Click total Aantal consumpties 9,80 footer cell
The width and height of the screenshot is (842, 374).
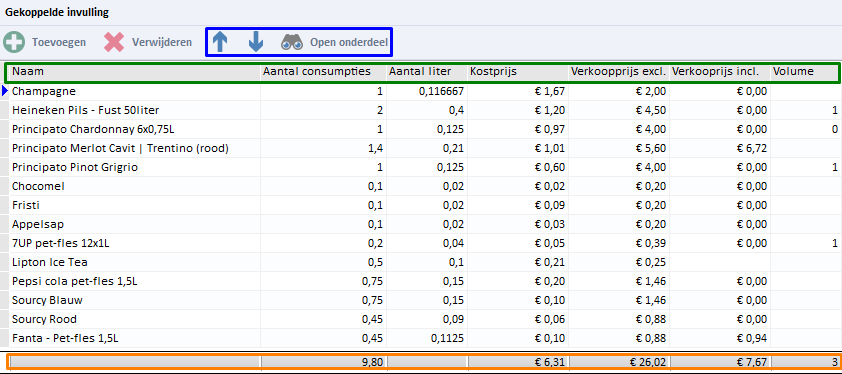(323, 363)
